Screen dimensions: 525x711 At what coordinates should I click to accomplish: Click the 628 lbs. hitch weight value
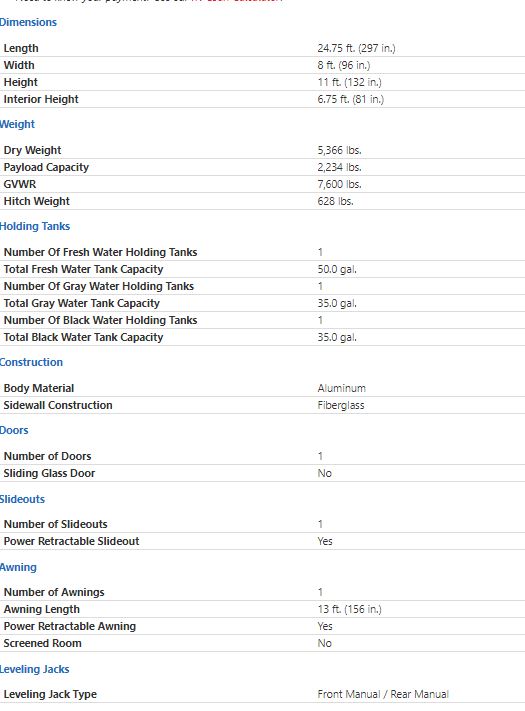335,201
